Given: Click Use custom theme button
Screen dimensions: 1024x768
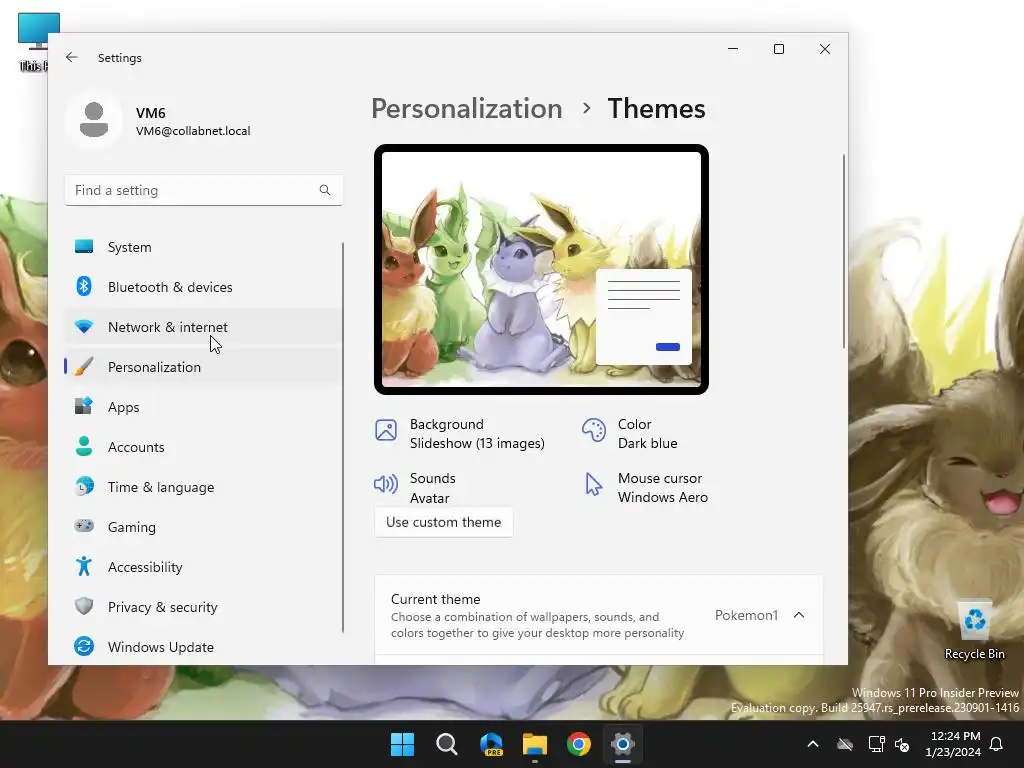Looking at the screenshot, I should [x=443, y=522].
